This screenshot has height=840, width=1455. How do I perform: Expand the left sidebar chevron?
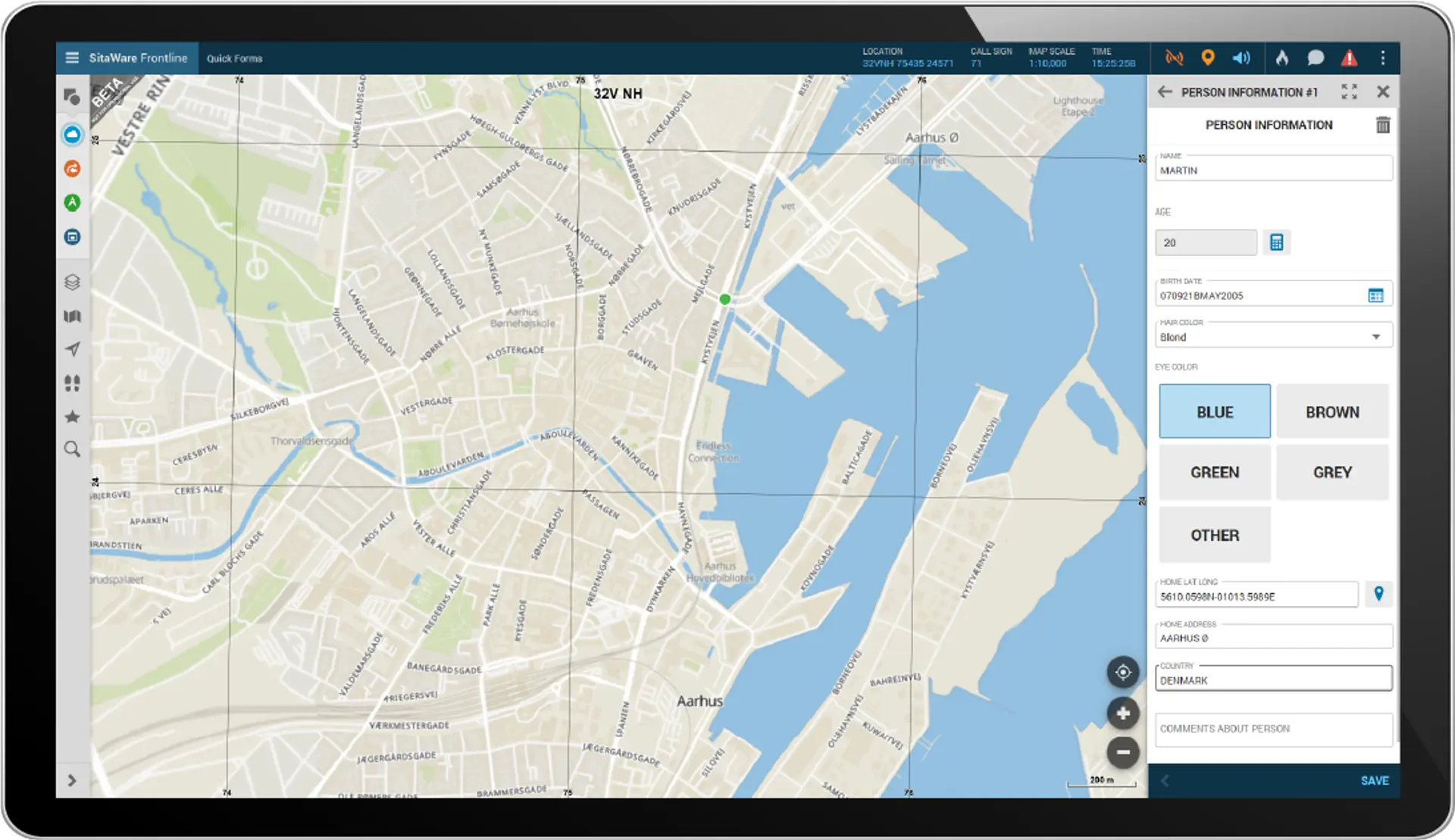tap(72, 780)
